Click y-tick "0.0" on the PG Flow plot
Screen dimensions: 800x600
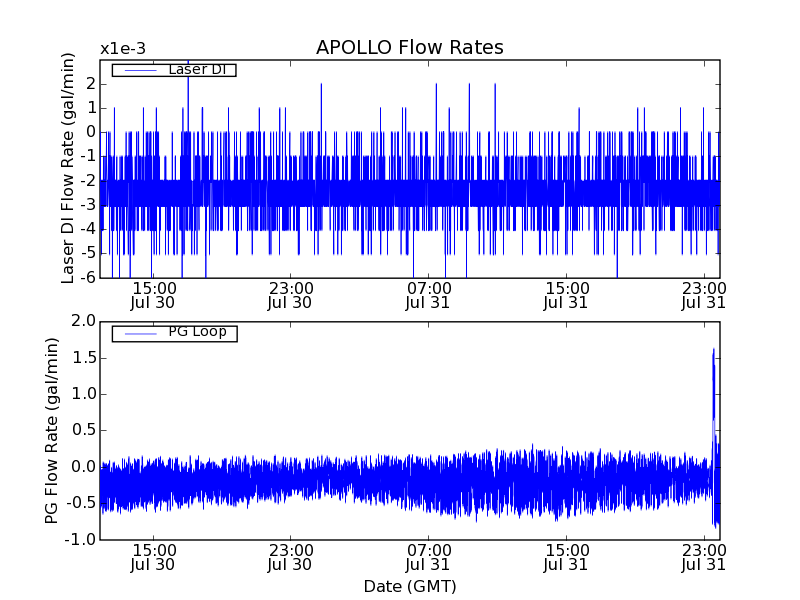pos(84,466)
